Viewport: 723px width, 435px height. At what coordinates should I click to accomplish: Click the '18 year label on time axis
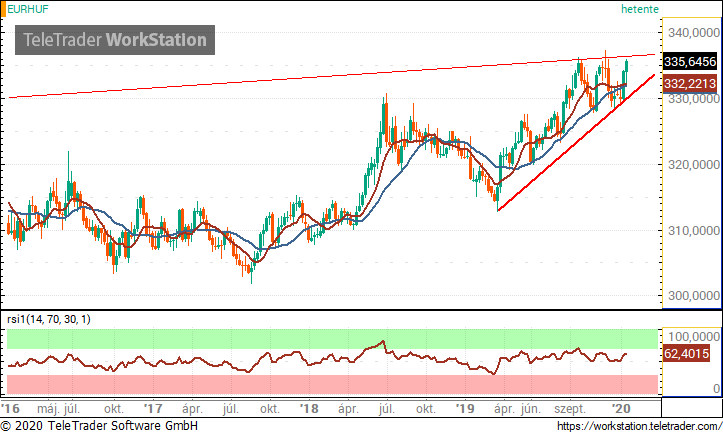tap(309, 409)
